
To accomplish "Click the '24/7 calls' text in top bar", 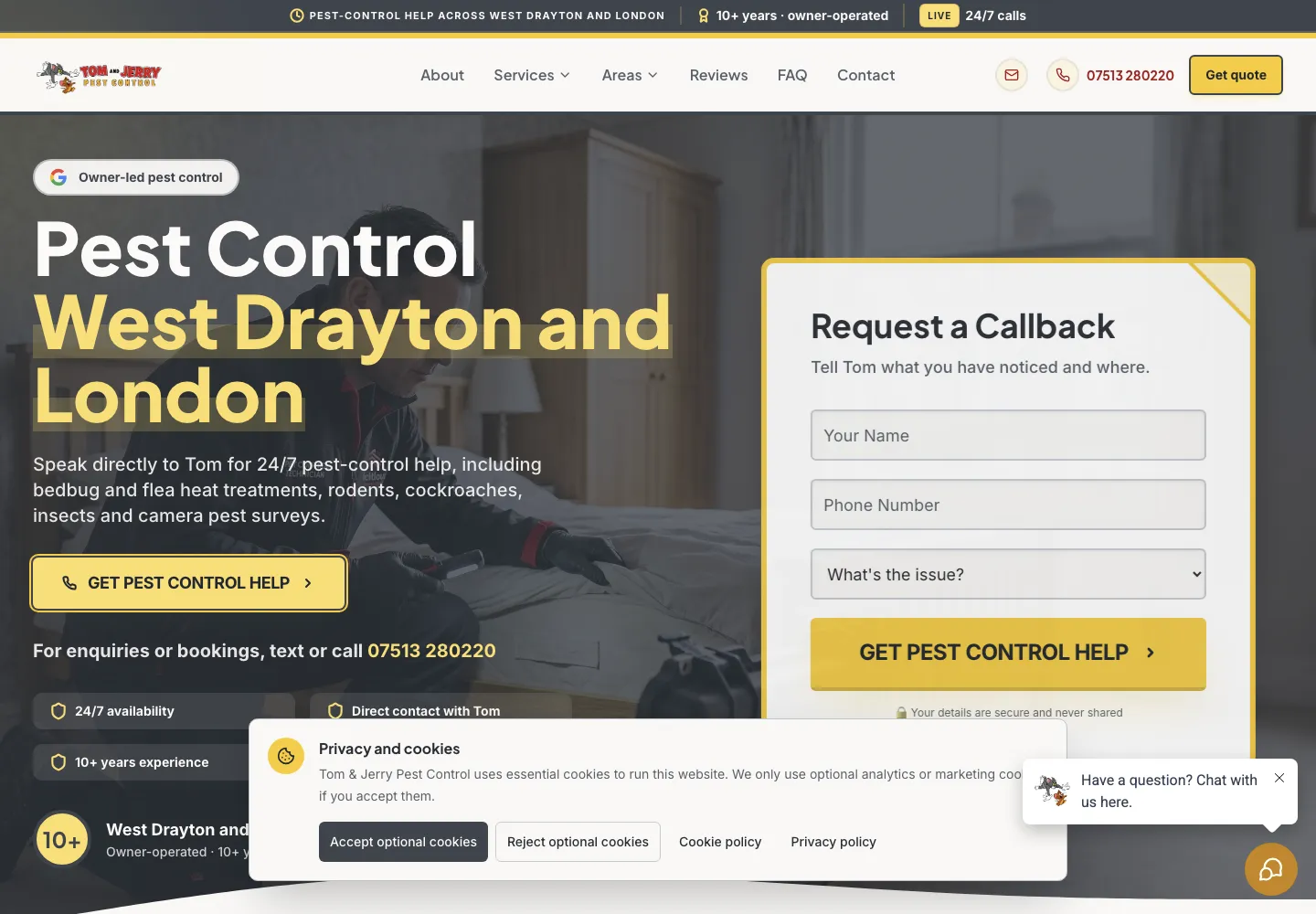I will point(995,16).
